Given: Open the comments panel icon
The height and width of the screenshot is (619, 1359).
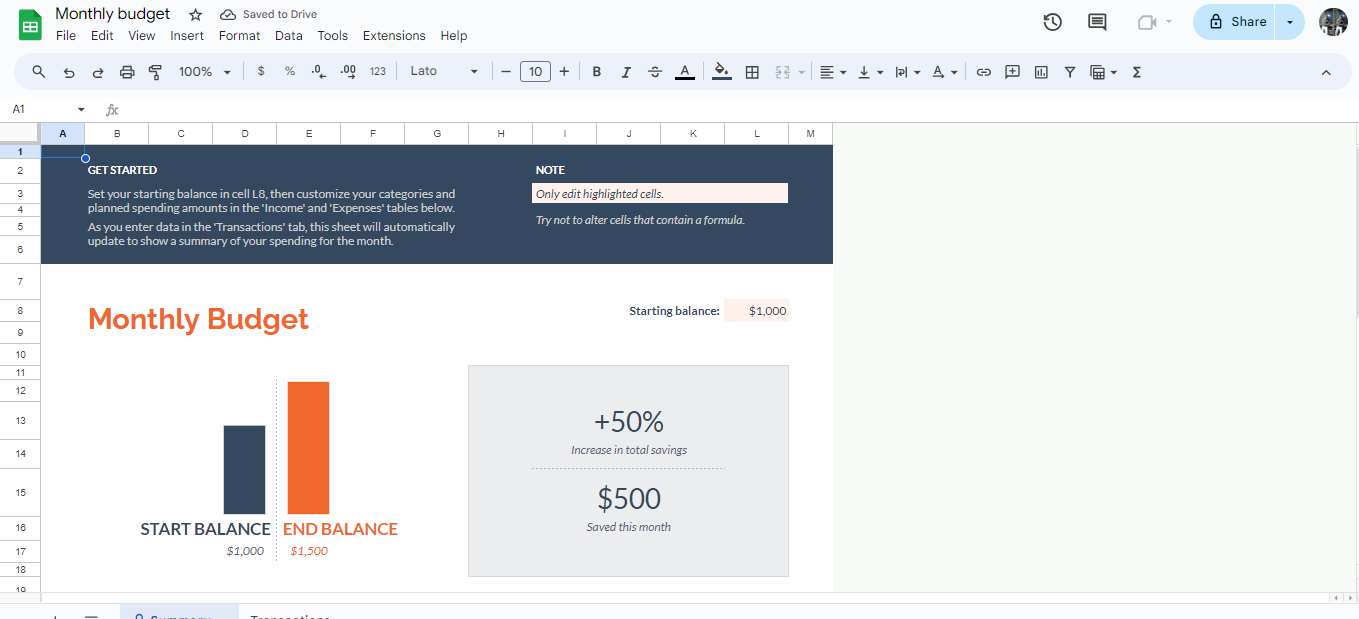Looking at the screenshot, I should [x=1097, y=22].
